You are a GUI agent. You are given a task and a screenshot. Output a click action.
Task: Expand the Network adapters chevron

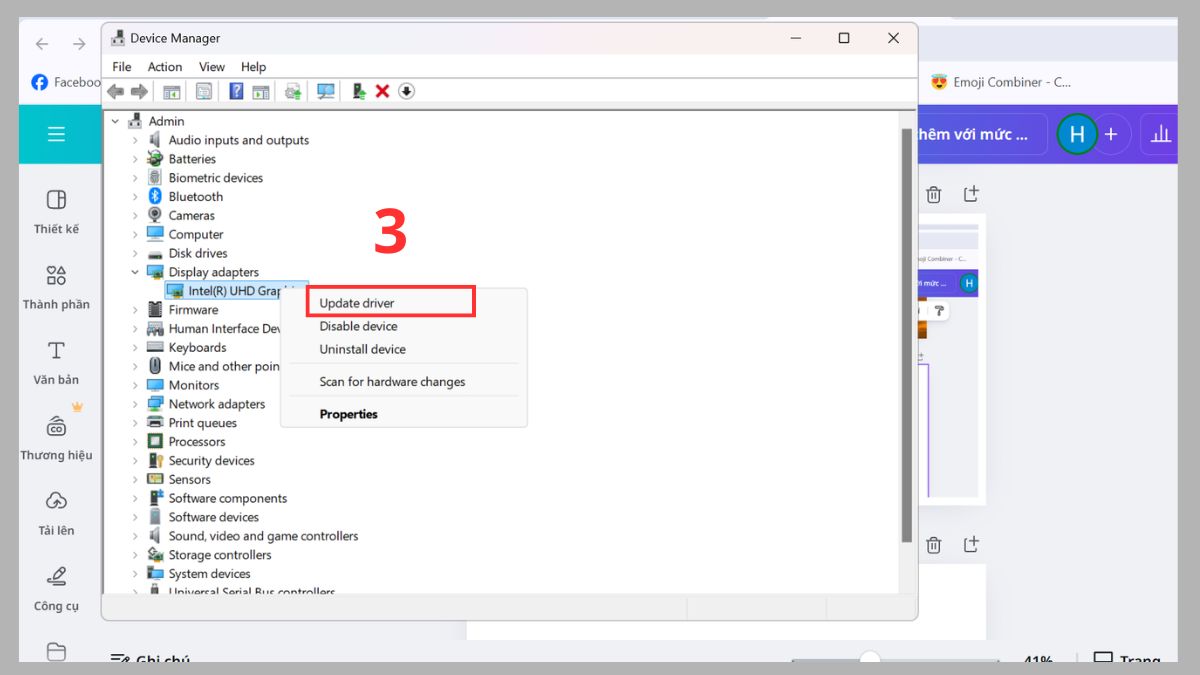tap(135, 404)
